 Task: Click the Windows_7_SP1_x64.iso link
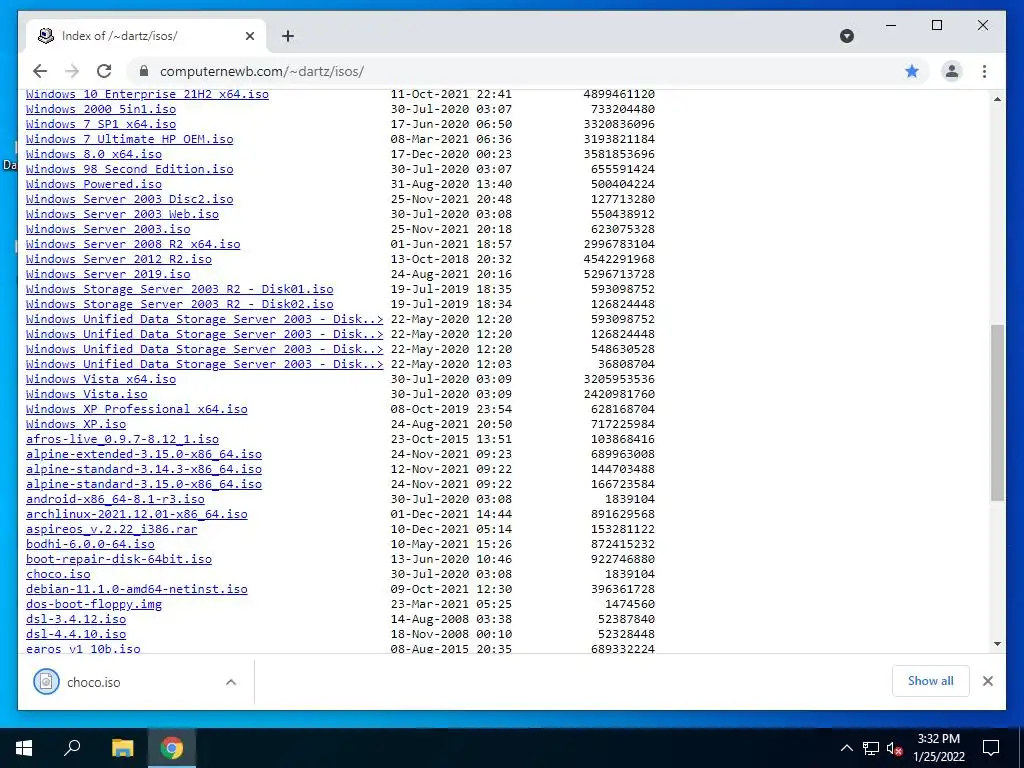click(x=101, y=124)
